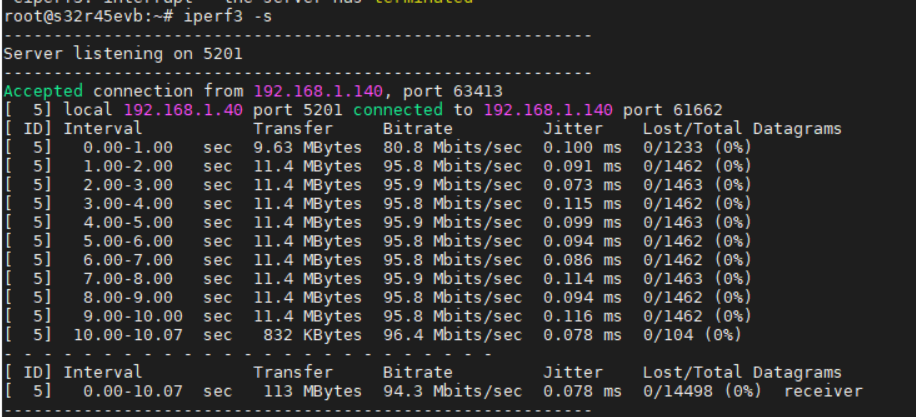Image resolution: width=916 pixels, height=417 pixels.
Task: Select datagrams '0/14498 (0%)'
Action: (702, 391)
